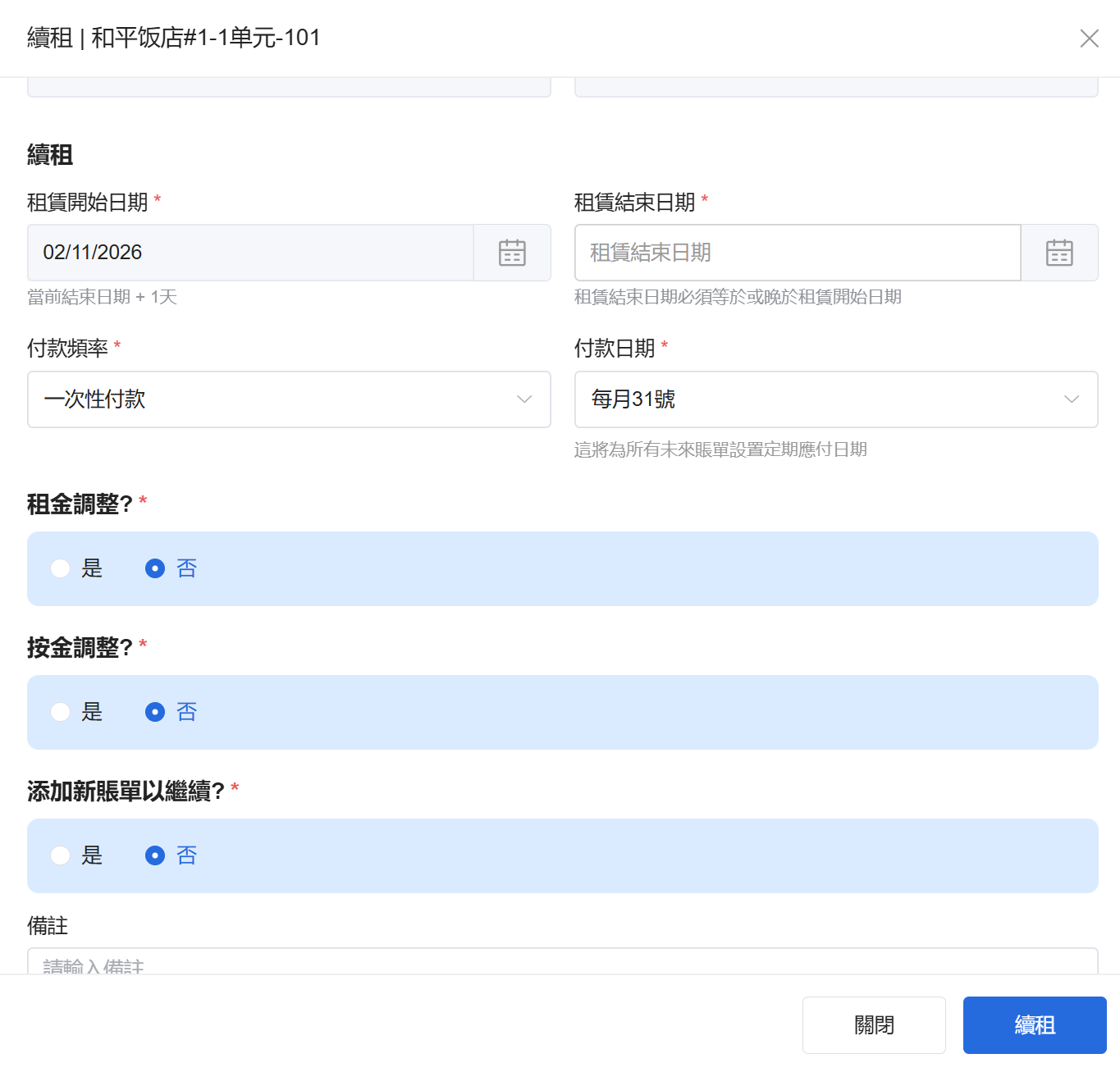Select 是 for 租金調整
Viewport: 1120px width, 1072px height.
coord(61,568)
